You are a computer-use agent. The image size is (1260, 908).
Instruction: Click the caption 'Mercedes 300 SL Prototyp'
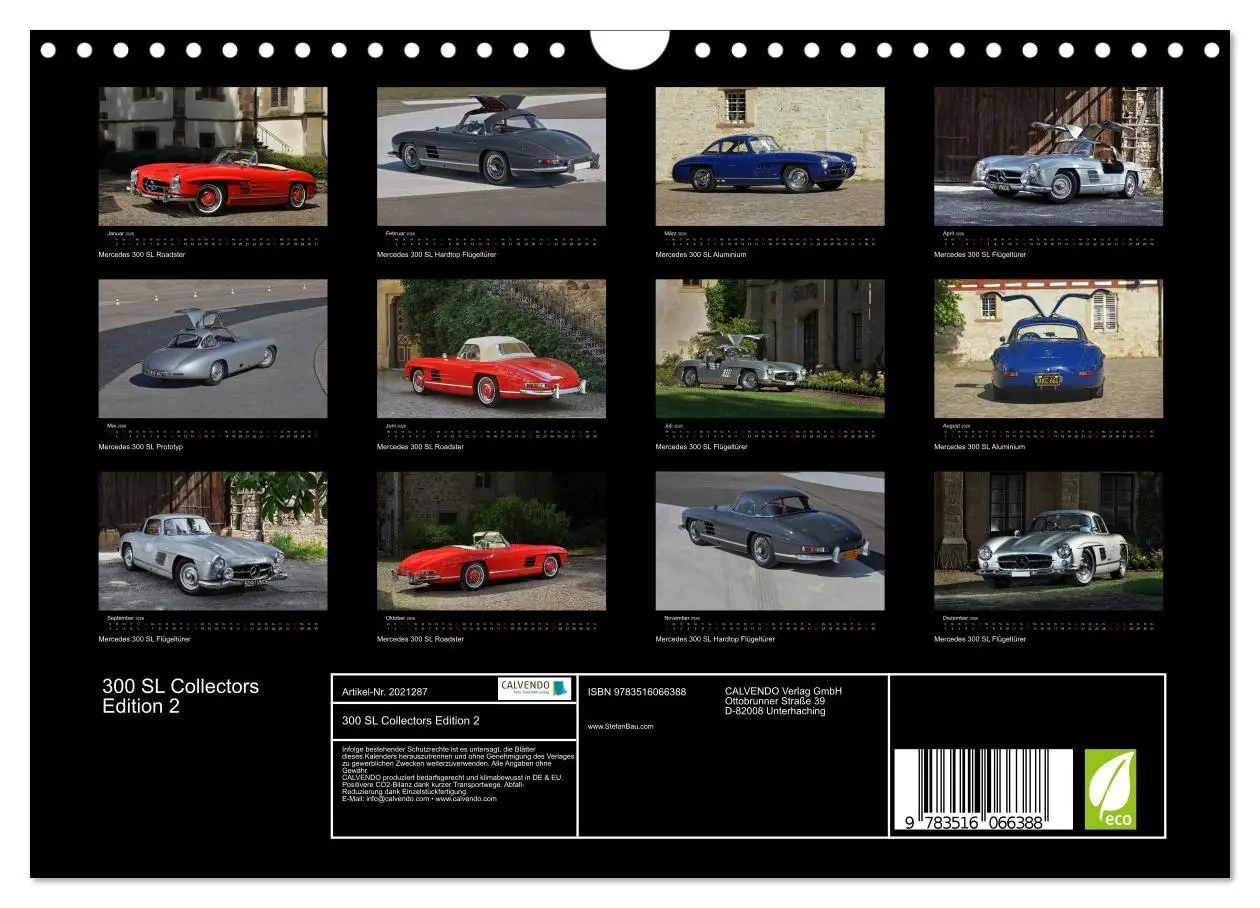point(140,447)
